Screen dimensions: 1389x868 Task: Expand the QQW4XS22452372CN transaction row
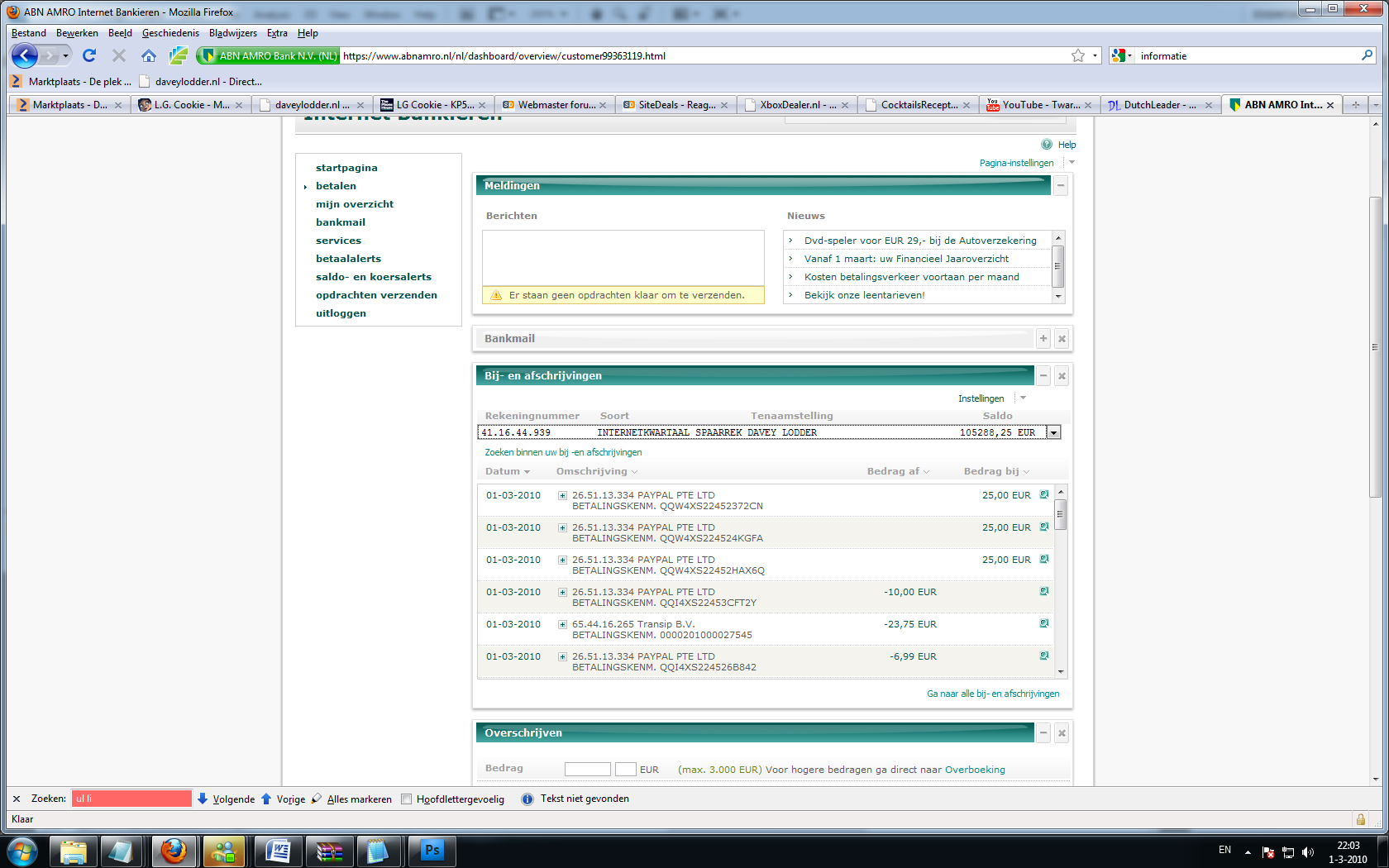562,496
